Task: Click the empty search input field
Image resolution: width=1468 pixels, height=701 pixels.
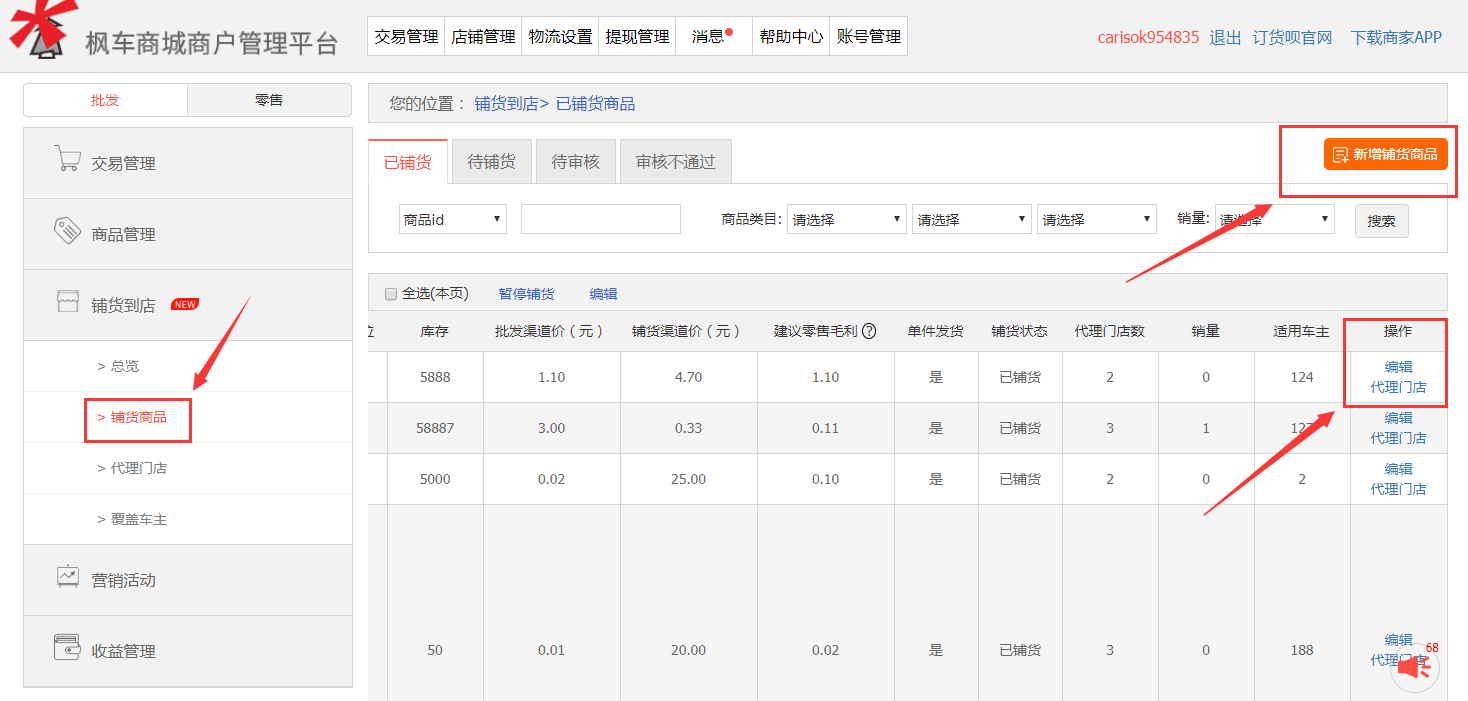Action: click(600, 219)
